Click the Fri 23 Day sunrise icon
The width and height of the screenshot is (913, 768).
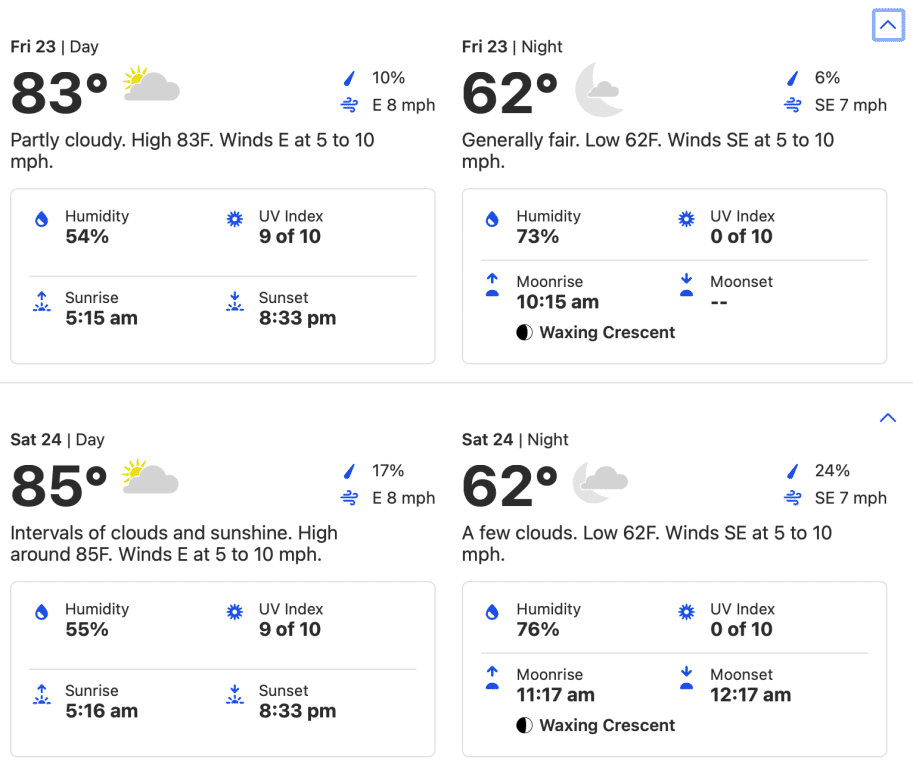click(x=42, y=302)
